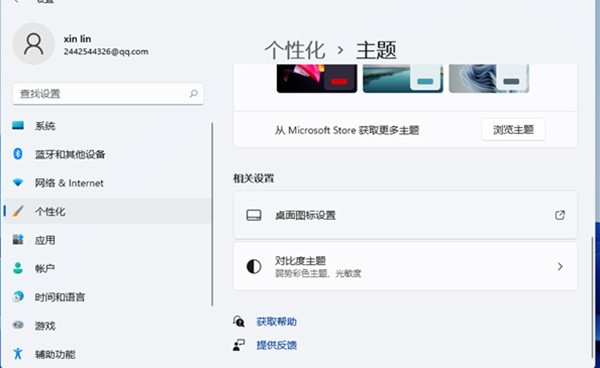Screen dimensions: 600x368
Task: Click the 浏览主题 button
Action: tap(513, 130)
